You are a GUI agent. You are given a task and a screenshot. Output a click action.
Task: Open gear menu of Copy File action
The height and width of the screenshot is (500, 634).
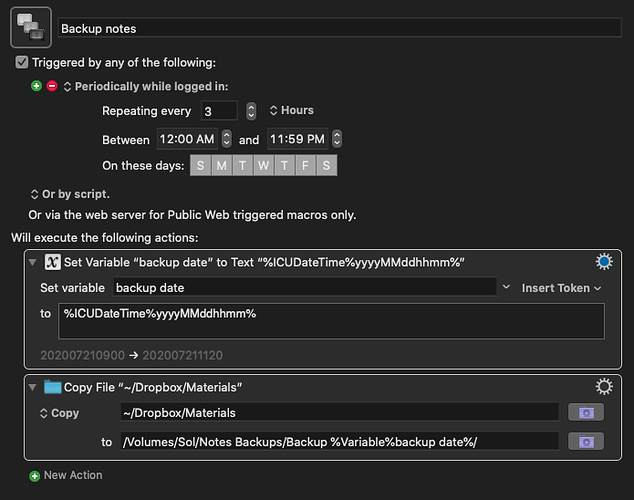[x=604, y=387]
